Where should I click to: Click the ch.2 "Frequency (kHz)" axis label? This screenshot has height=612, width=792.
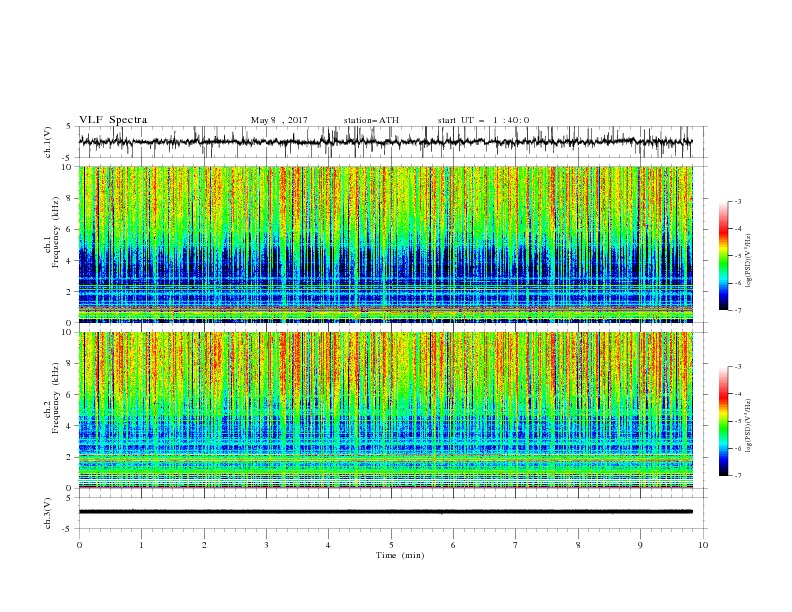click(x=56, y=397)
